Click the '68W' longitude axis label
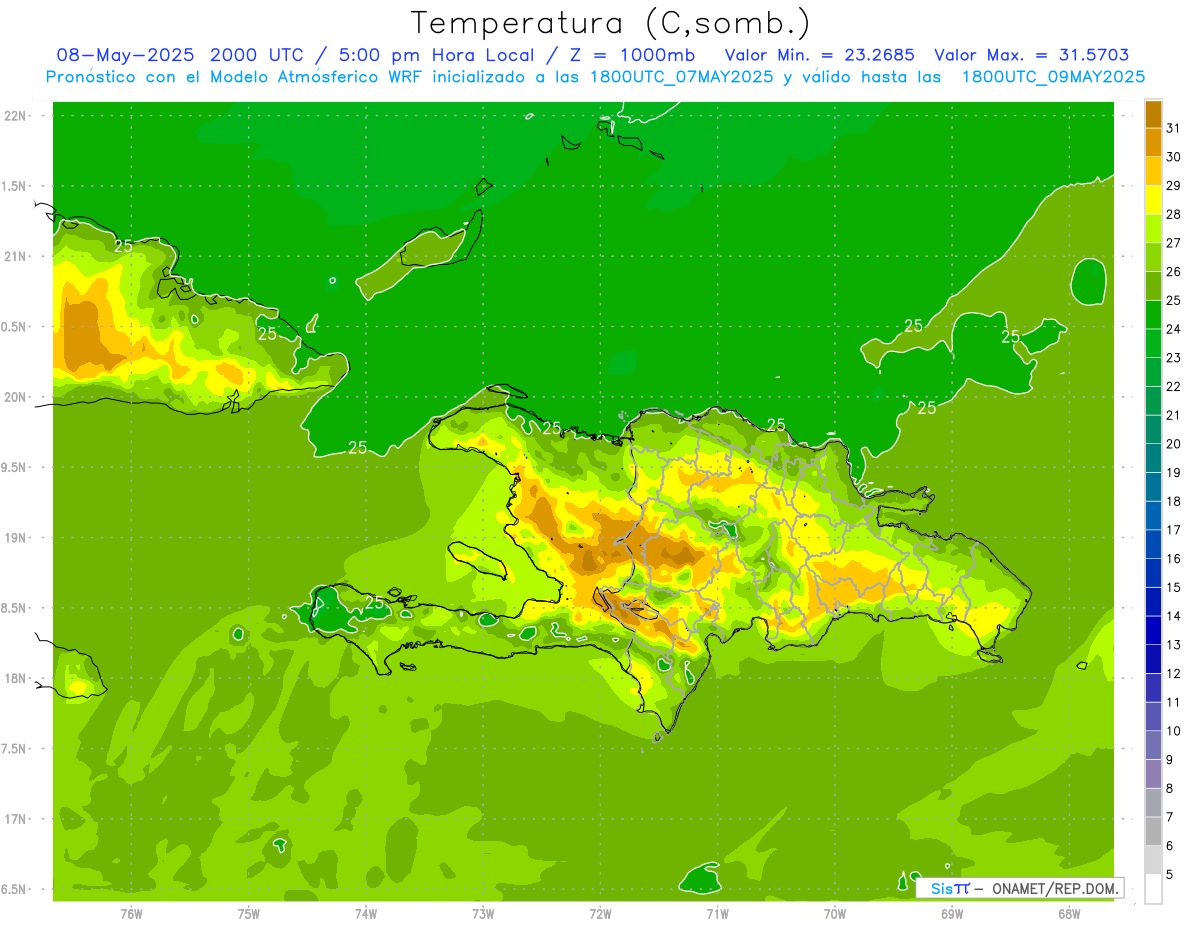 pyautogui.click(x=1069, y=914)
